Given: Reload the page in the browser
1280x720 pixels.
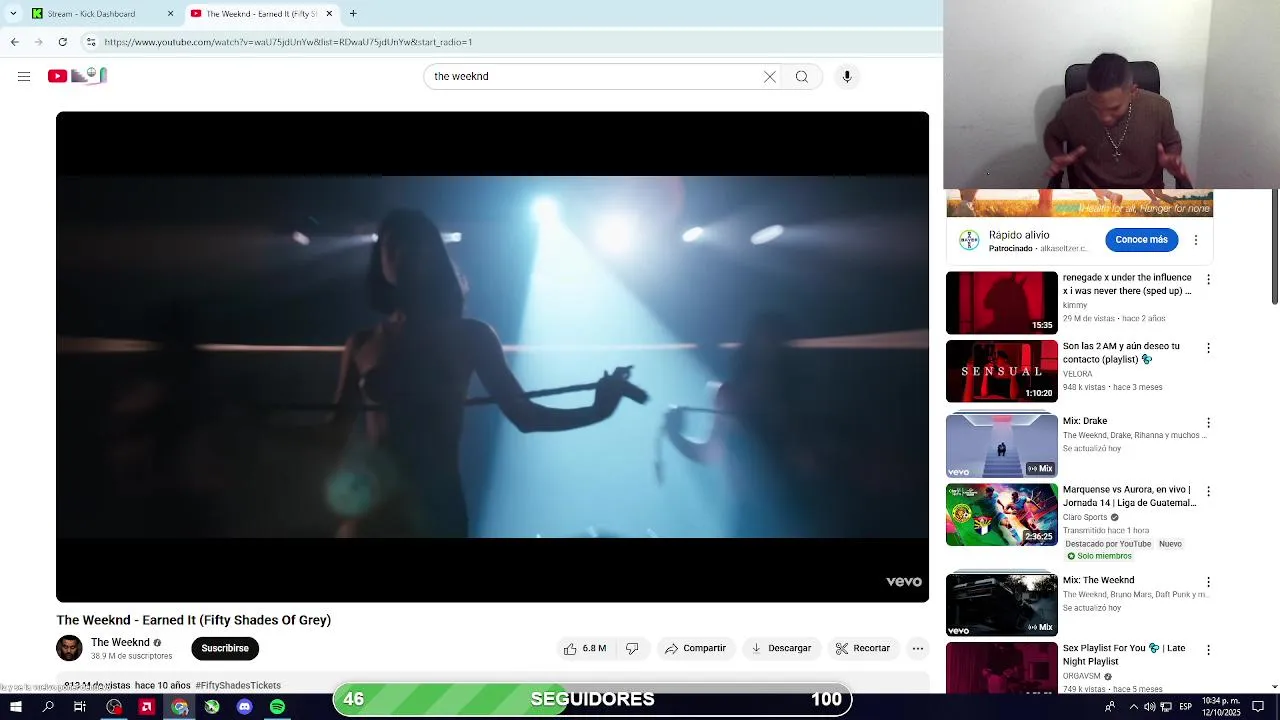Looking at the screenshot, I should tap(62, 42).
